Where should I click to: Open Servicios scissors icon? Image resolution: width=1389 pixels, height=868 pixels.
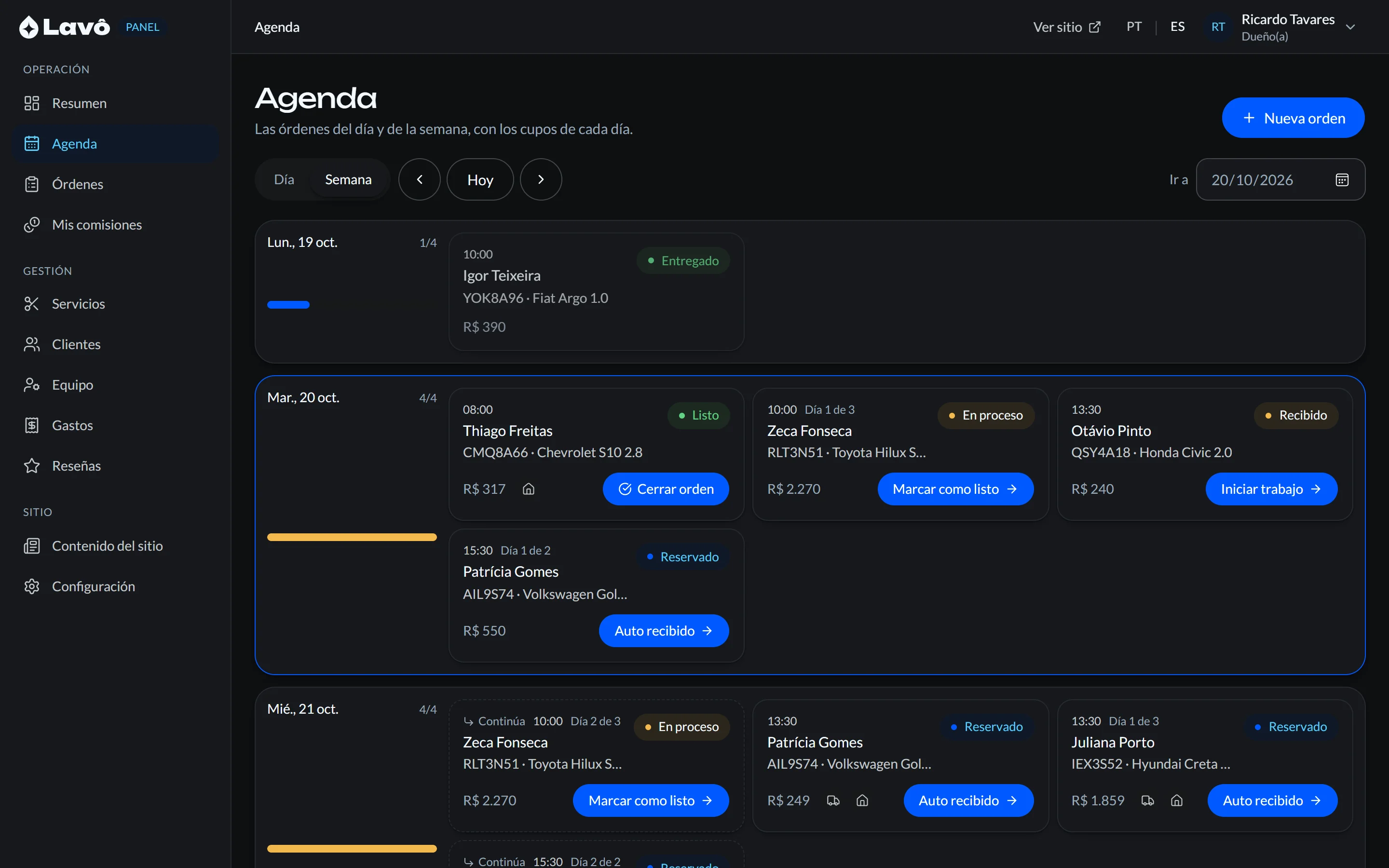tap(31, 304)
